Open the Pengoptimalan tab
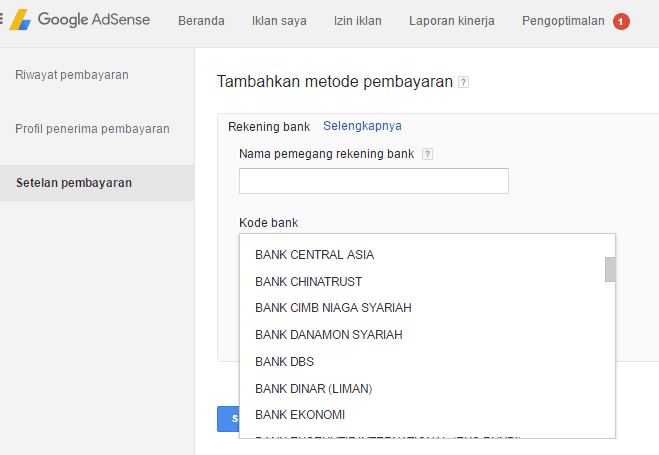Screen dimensions: 659x455 pos(563,21)
